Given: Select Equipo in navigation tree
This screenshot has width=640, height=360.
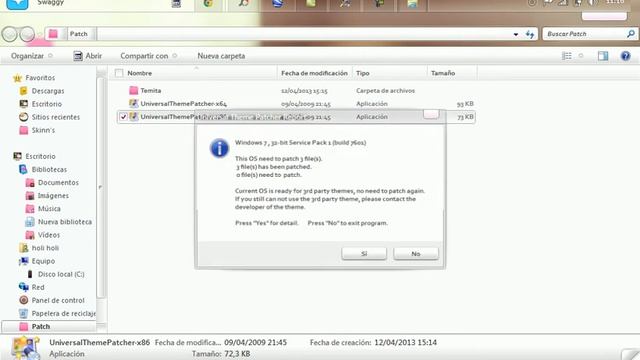Looking at the screenshot, I should pyautogui.click(x=43, y=261).
